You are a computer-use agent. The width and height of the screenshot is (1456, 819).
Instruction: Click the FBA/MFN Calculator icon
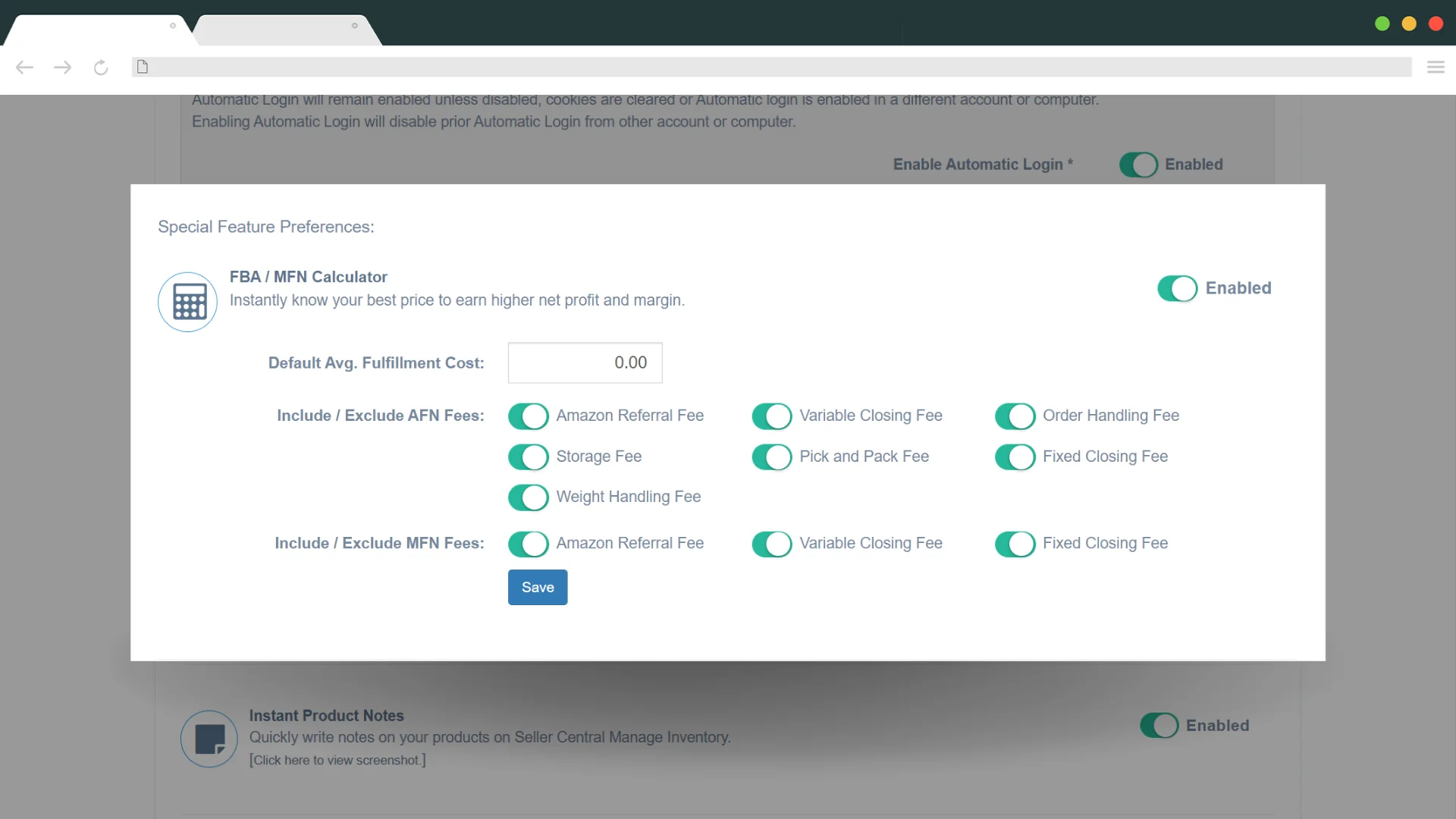point(187,300)
